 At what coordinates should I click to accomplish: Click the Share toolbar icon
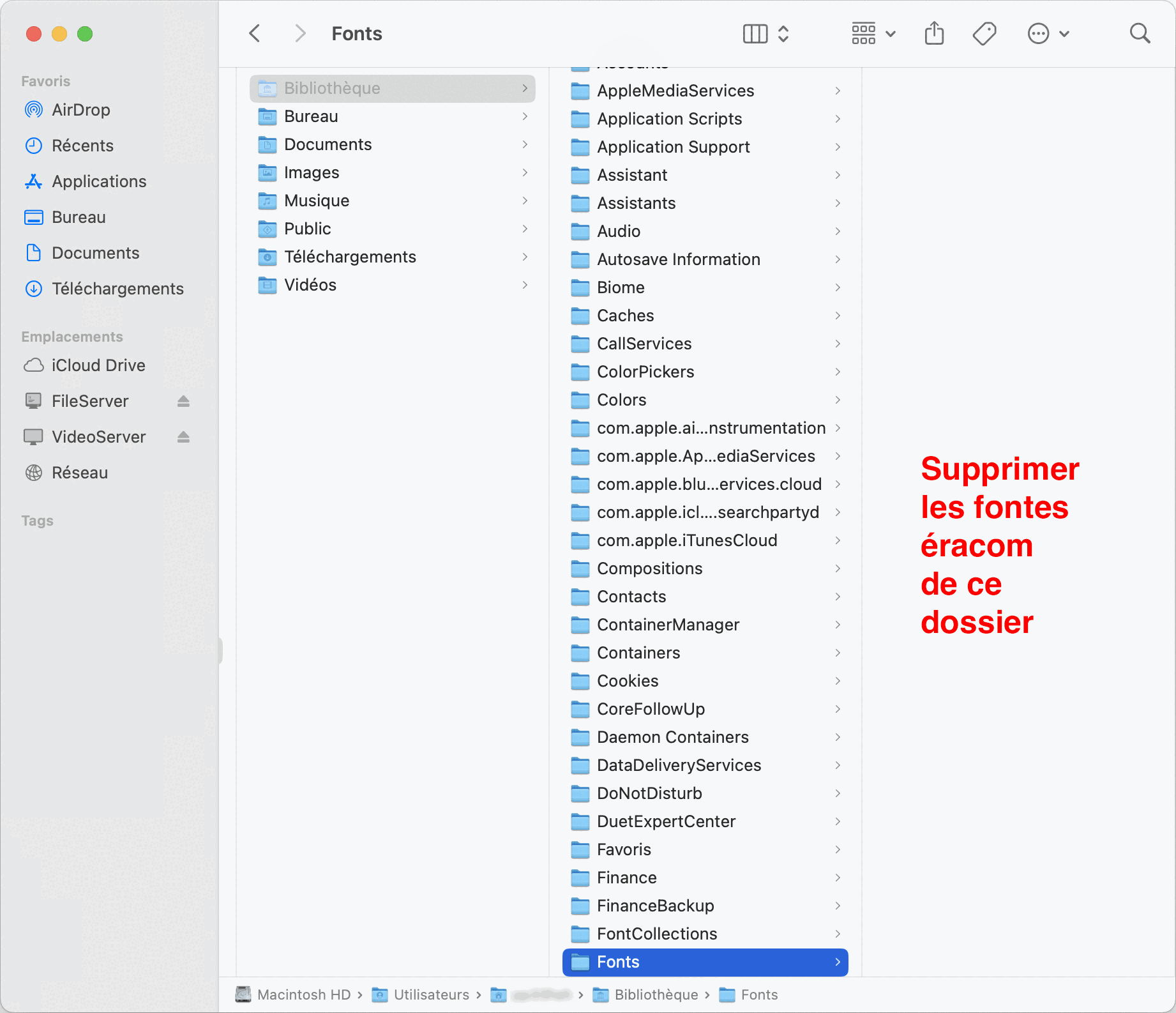[934, 33]
